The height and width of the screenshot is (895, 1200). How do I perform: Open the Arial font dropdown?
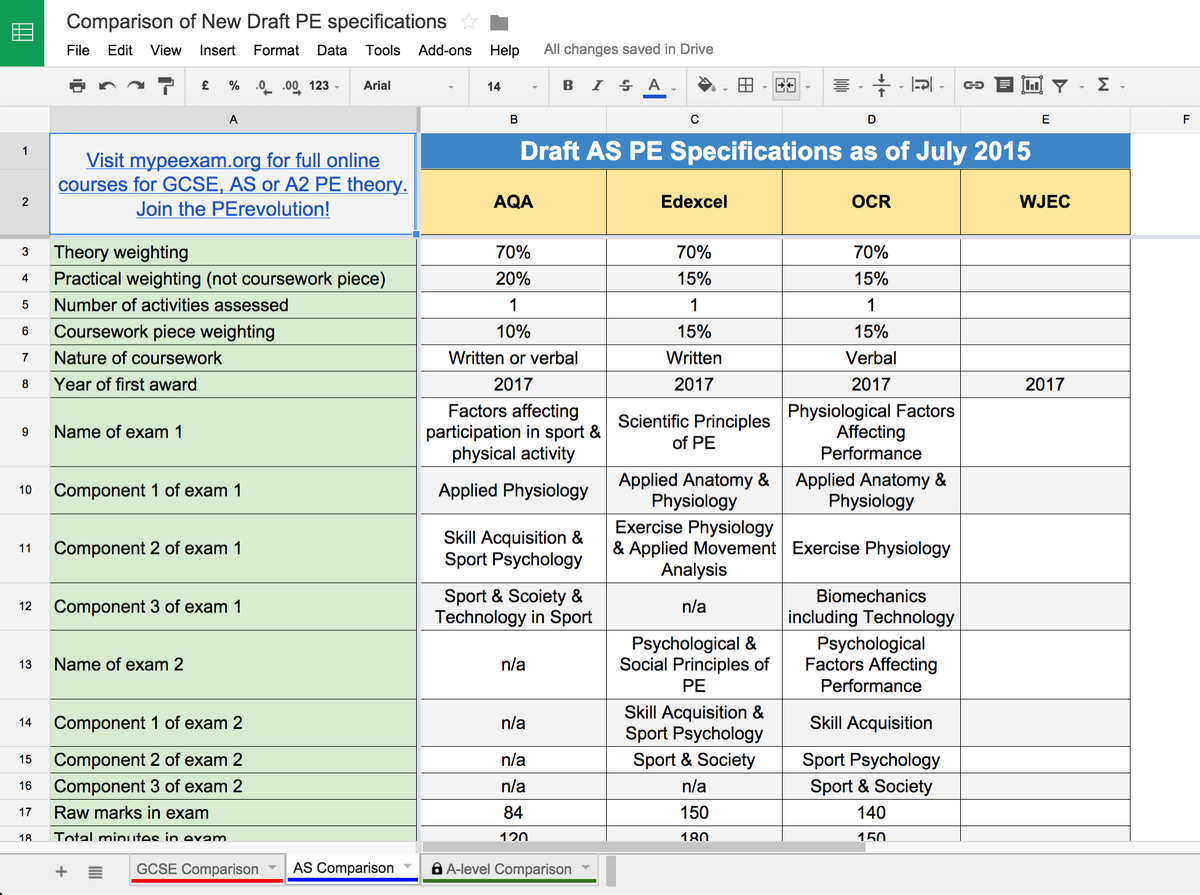click(x=408, y=86)
